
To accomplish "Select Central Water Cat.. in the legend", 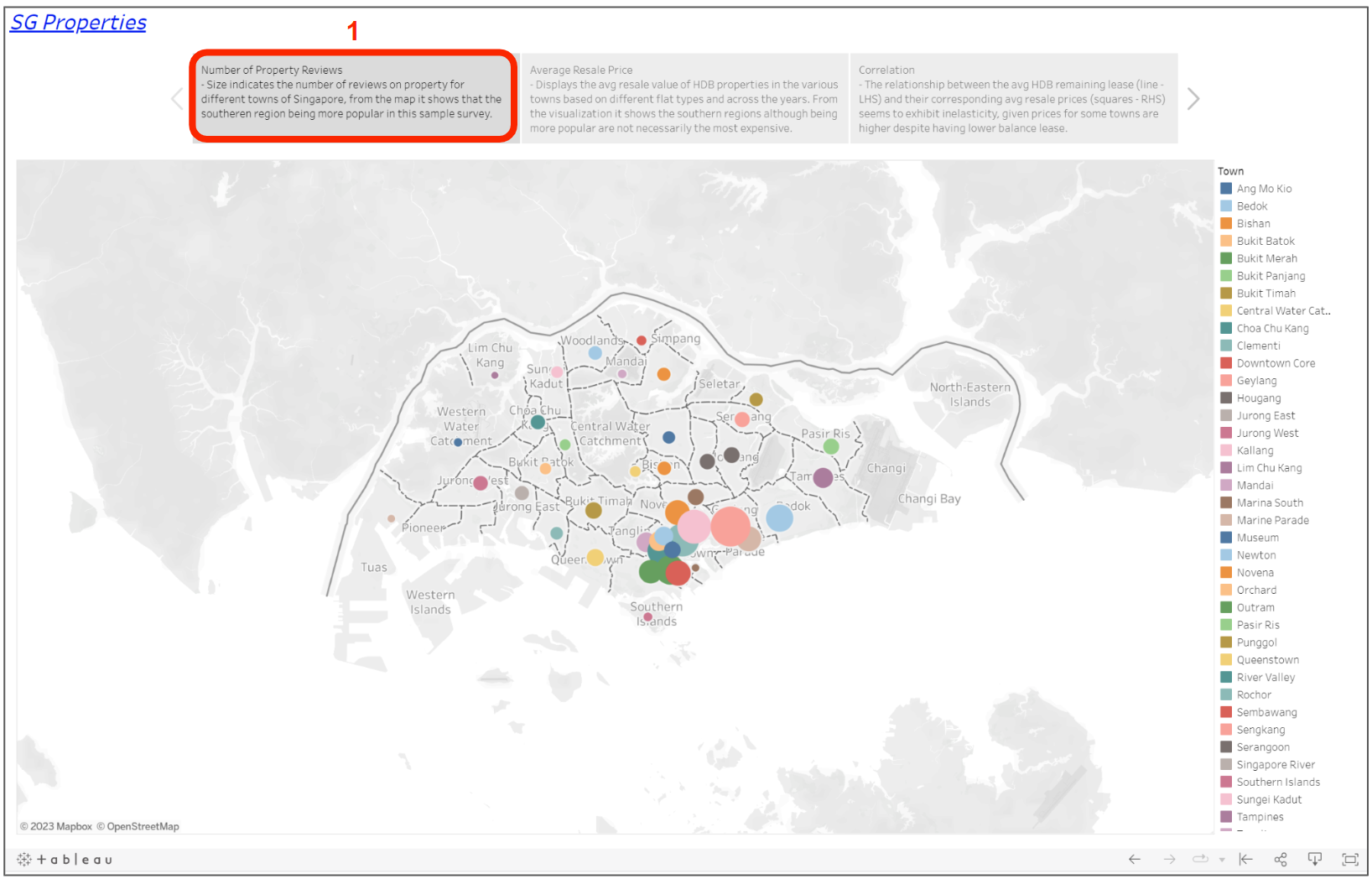I will point(1283,311).
